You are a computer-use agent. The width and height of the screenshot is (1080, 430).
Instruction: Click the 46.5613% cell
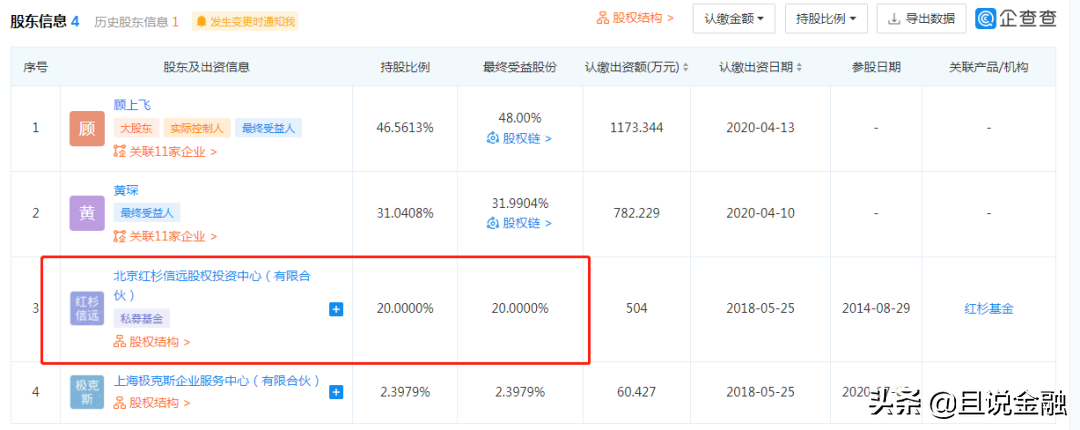405,128
